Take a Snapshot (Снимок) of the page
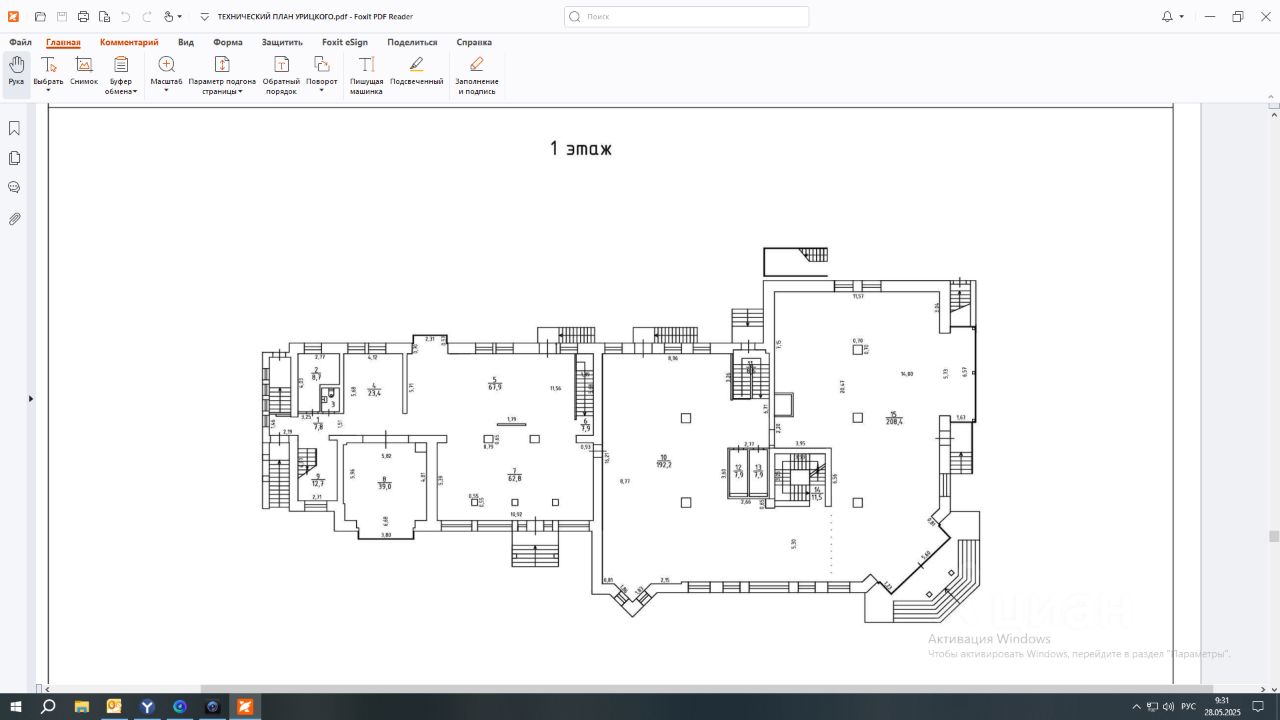 (x=84, y=72)
